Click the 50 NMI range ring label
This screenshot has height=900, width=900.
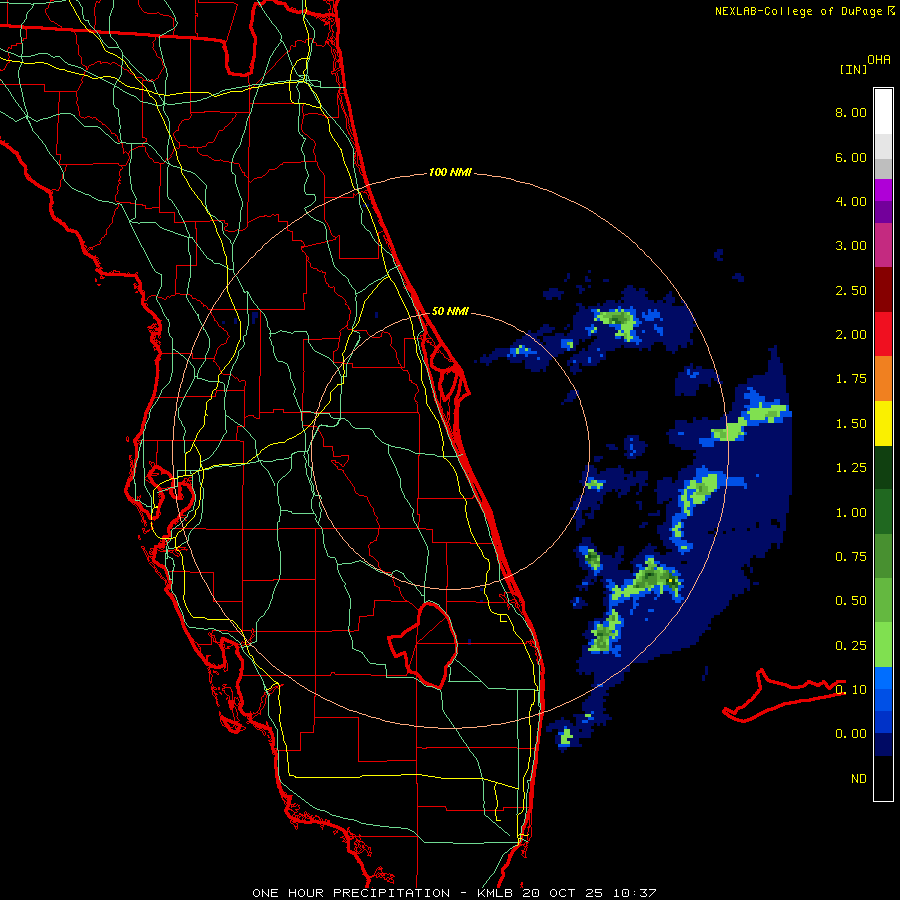(x=450, y=311)
